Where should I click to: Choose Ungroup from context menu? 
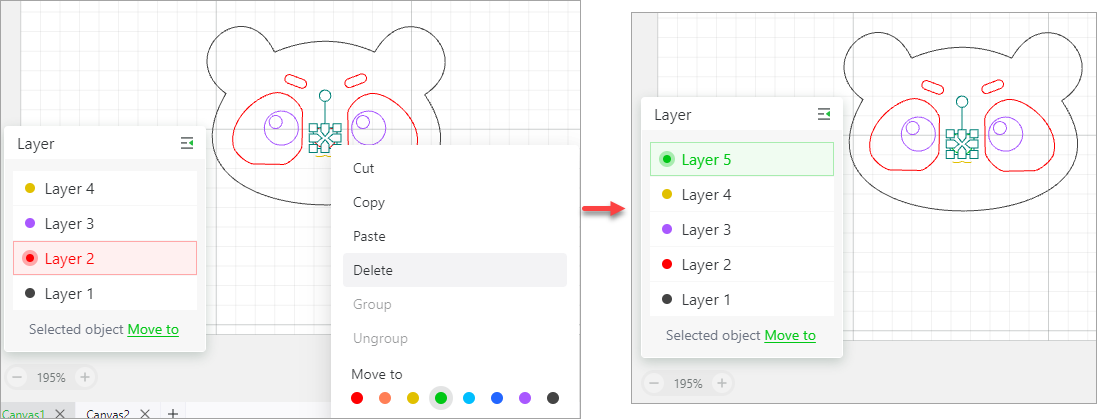tap(455, 339)
